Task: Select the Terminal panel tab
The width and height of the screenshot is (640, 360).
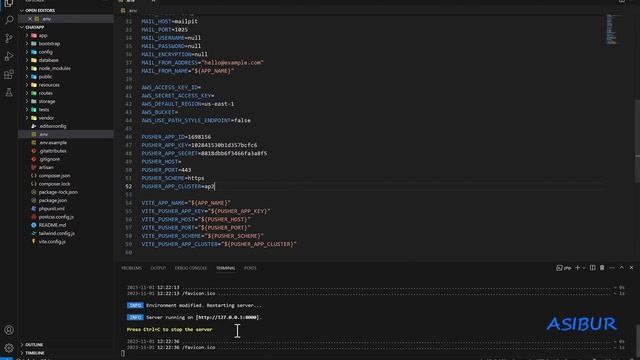Action: pyautogui.click(x=226, y=268)
